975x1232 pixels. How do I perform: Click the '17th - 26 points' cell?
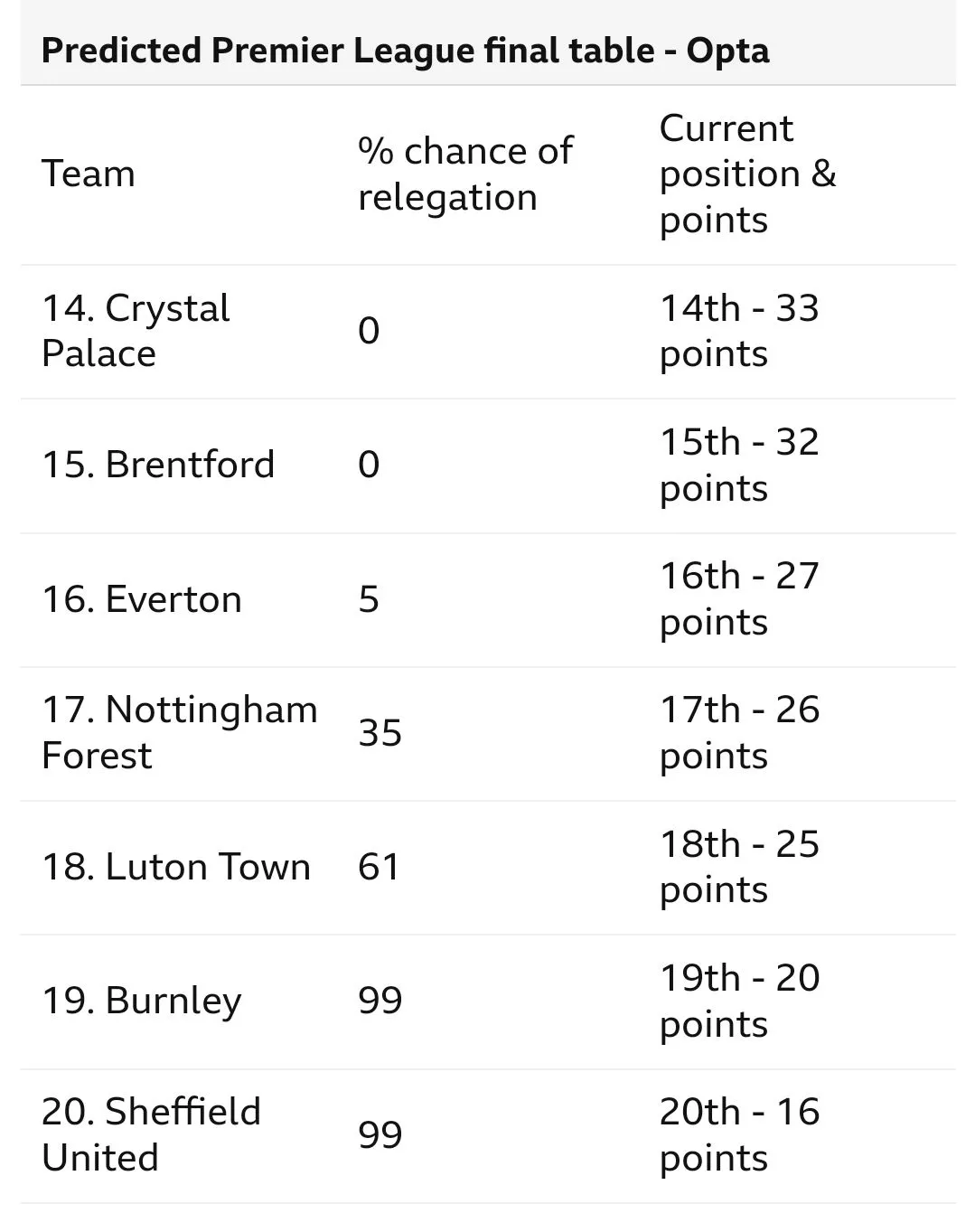coord(739,732)
